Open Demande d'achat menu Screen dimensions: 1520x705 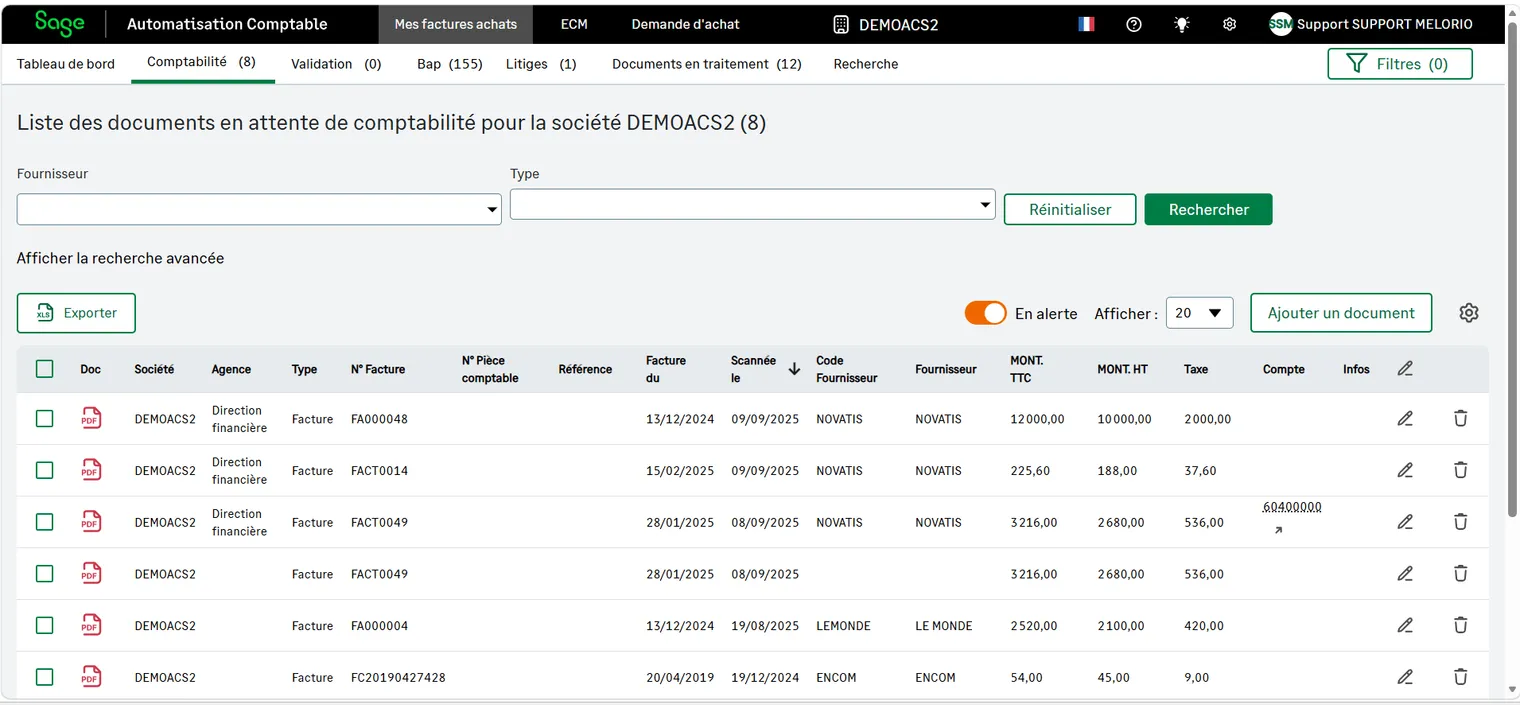(686, 24)
